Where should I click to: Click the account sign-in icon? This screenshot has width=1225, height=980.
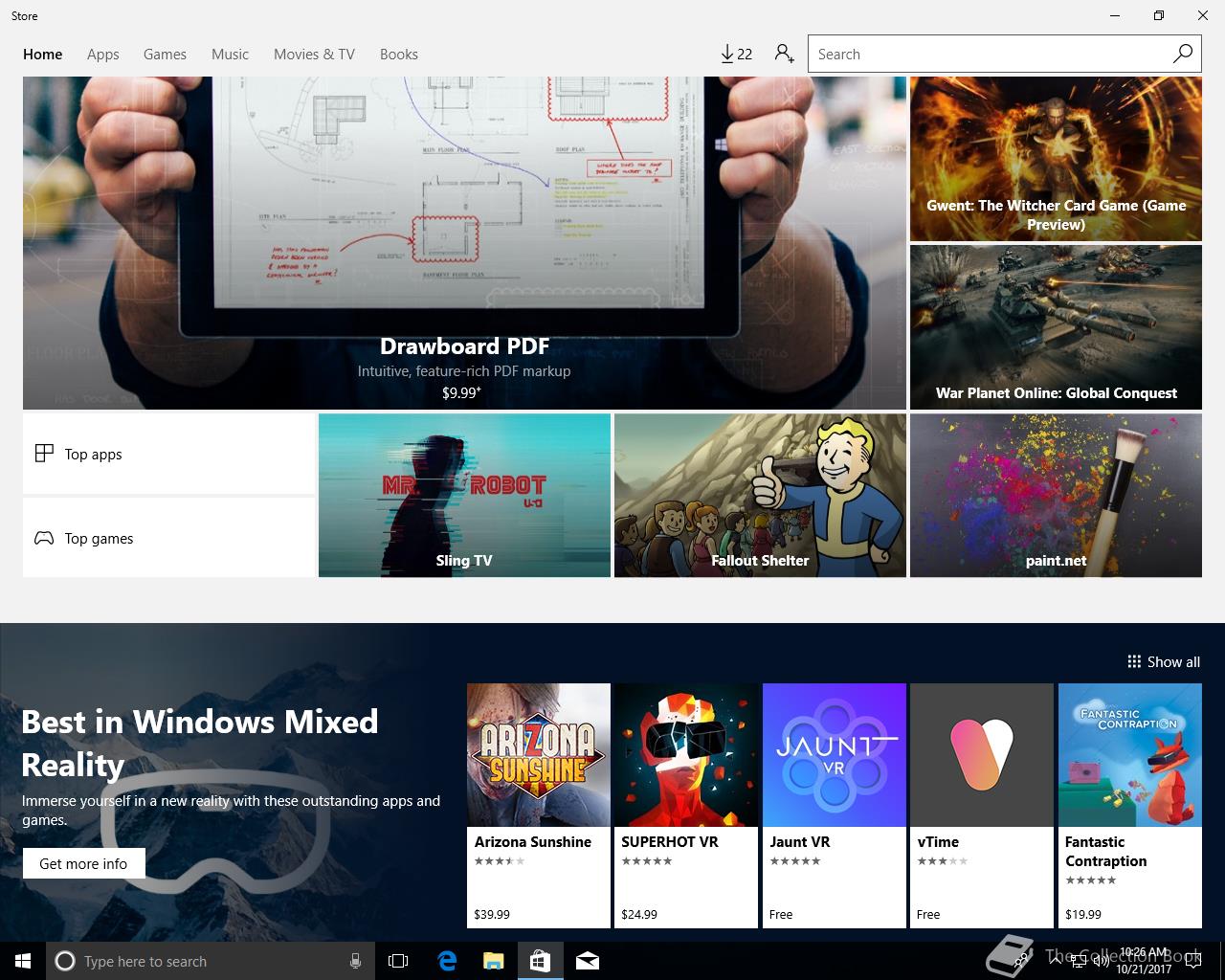tap(785, 54)
